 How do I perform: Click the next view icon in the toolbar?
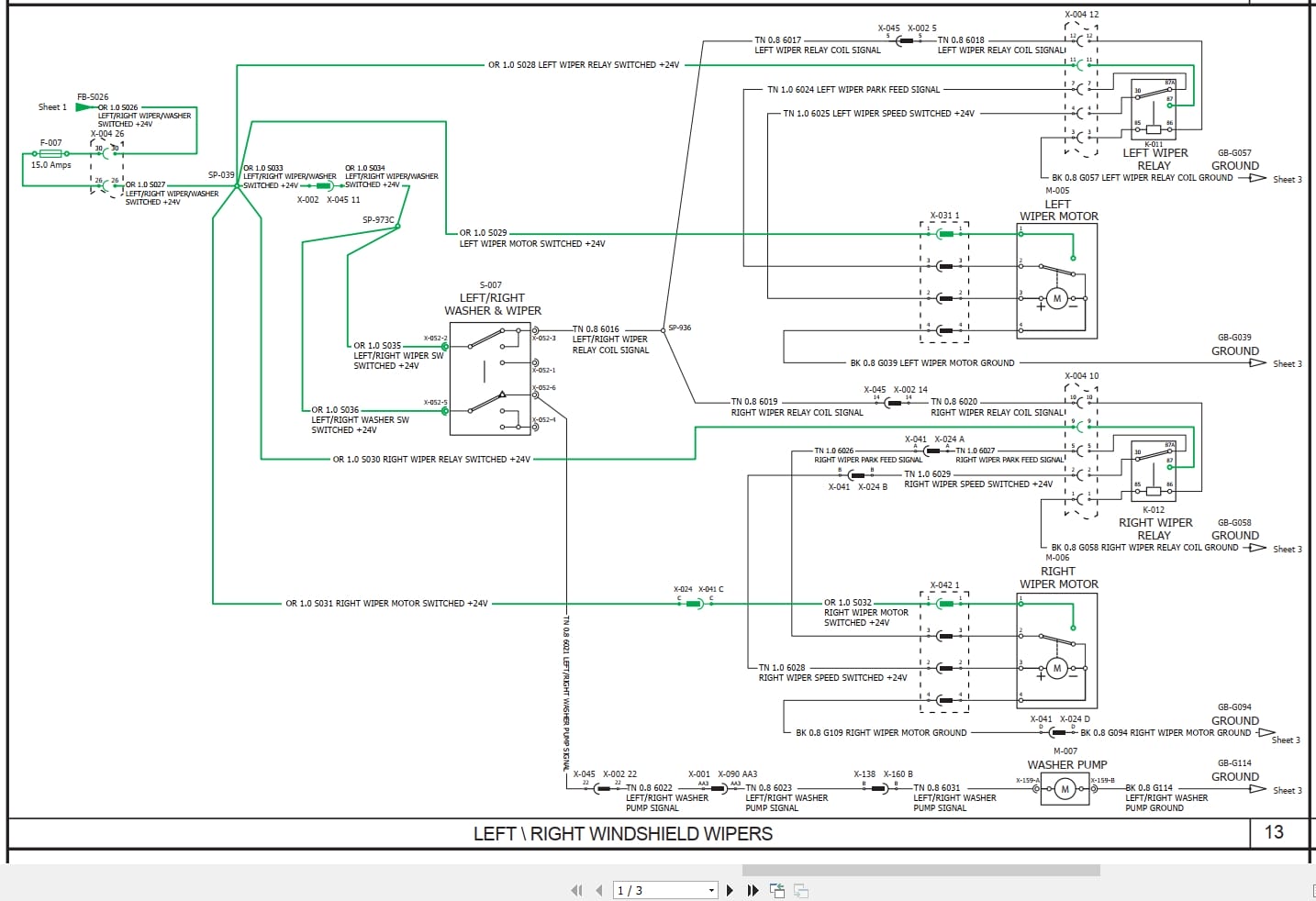click(798, 890)
